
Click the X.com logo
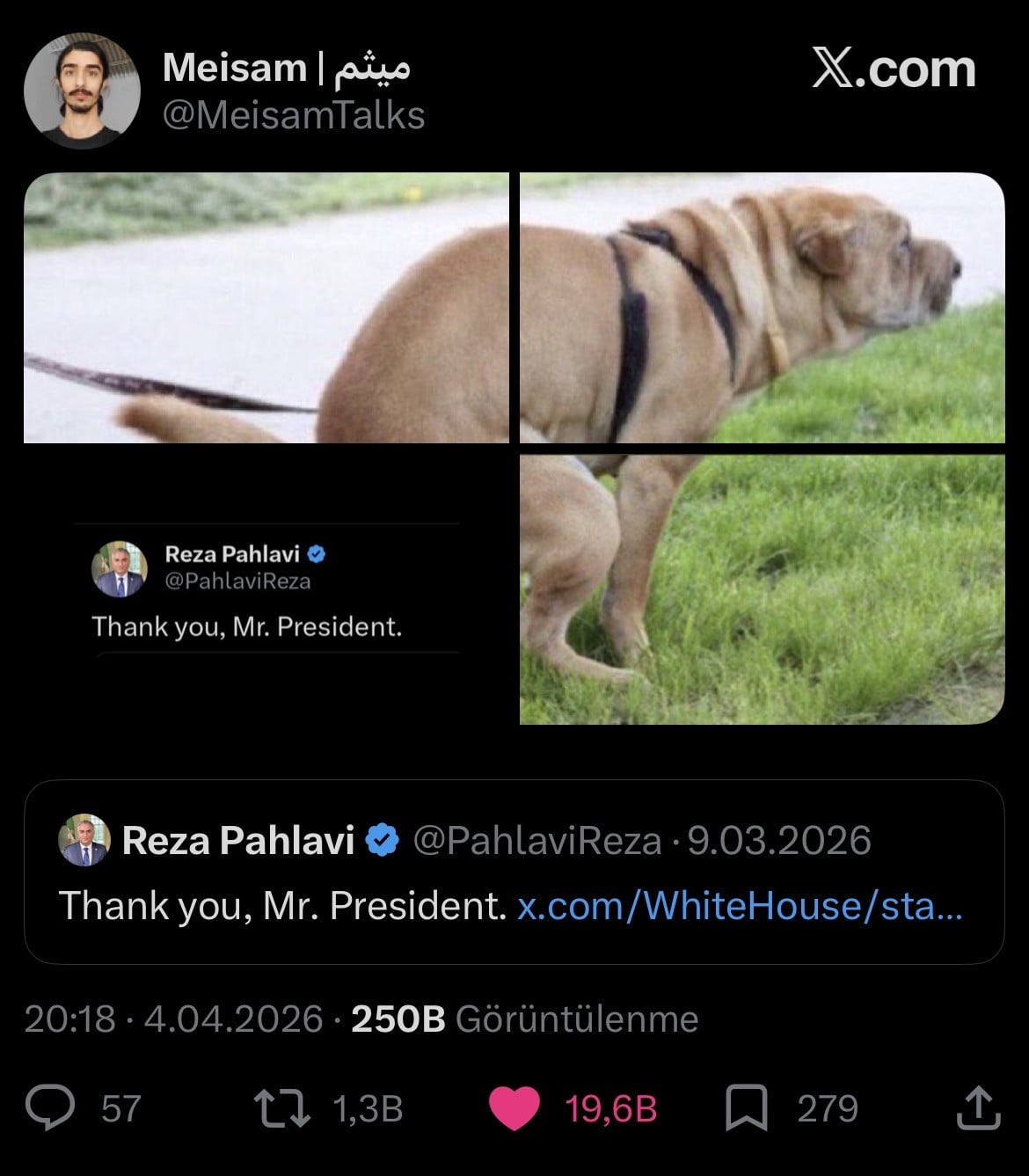click(x=894, y=69)
